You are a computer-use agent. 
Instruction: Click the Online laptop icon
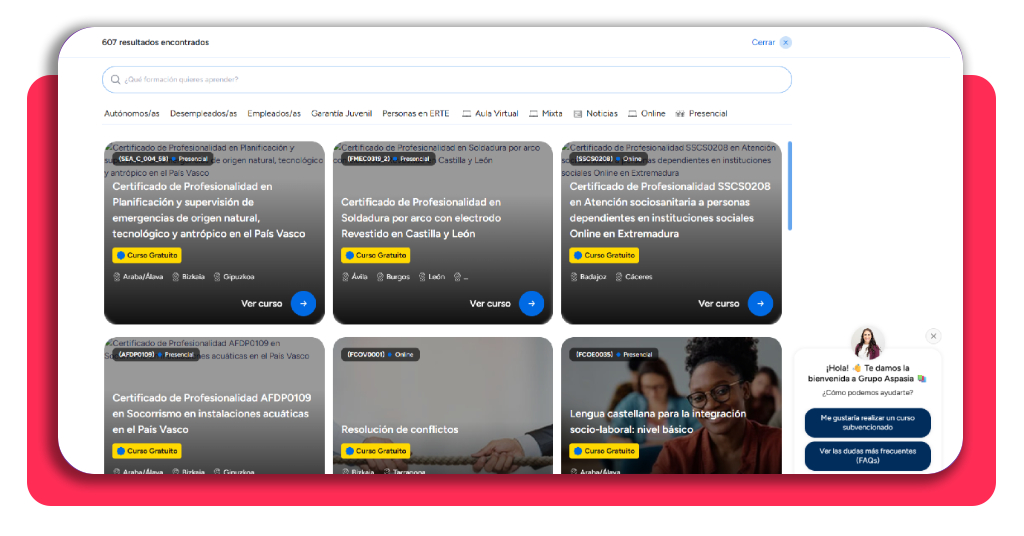[632, 114]
